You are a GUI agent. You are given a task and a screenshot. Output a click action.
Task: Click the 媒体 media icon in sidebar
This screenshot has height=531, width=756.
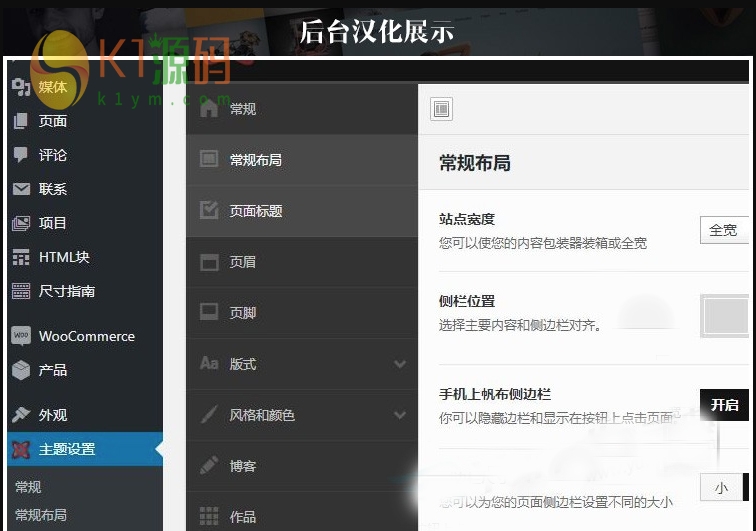pyautogui.click(x=21, y=87)
